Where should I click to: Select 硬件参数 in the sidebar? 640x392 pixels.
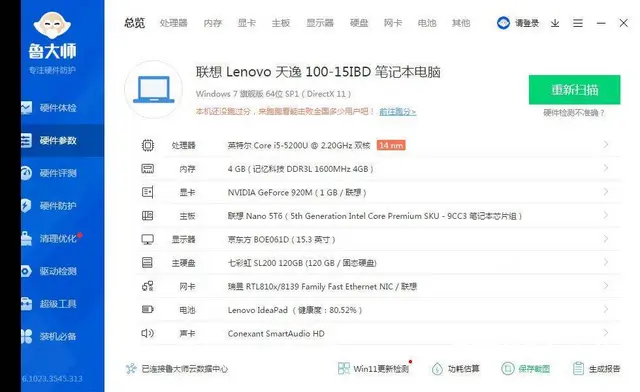pyautogui.click(x=62, y=140)
